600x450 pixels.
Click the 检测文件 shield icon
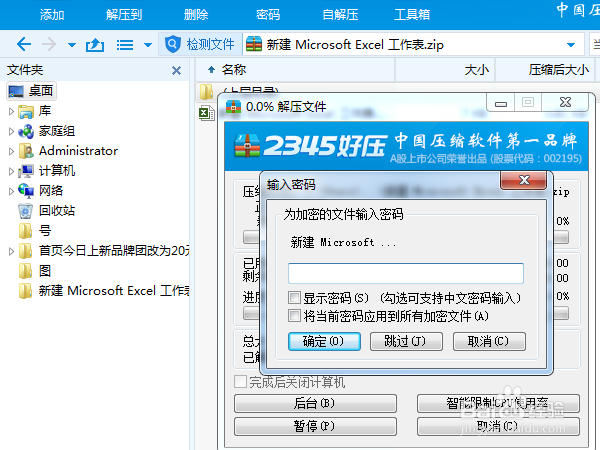[173, 44]
